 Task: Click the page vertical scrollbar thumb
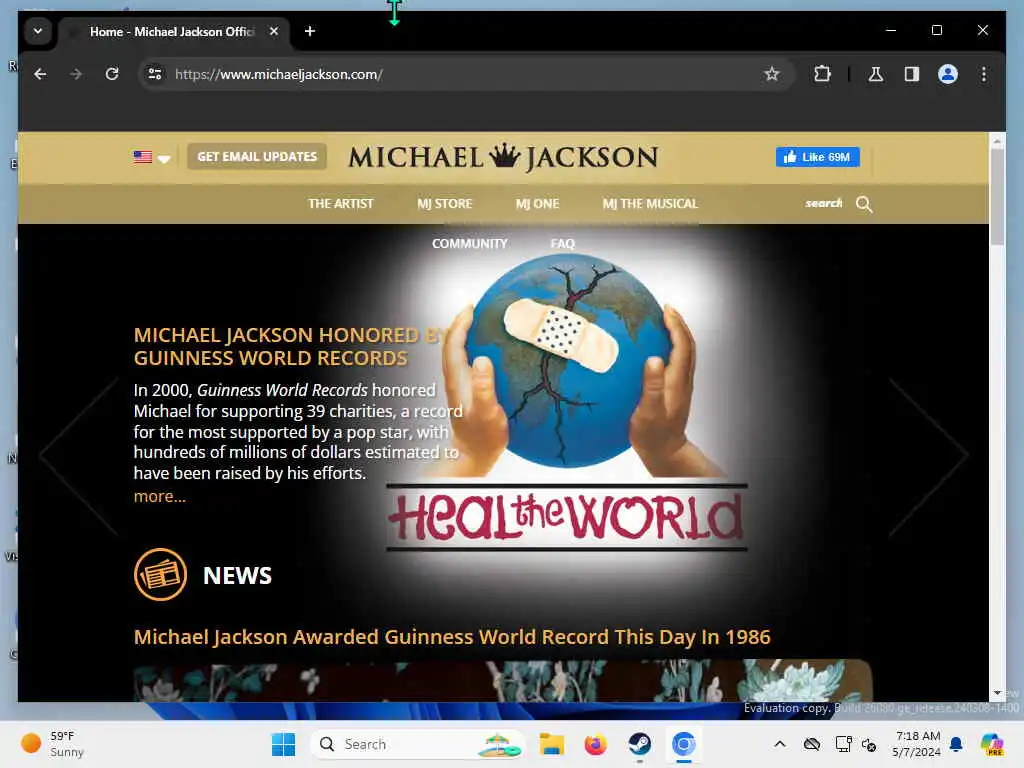point(997,196)
